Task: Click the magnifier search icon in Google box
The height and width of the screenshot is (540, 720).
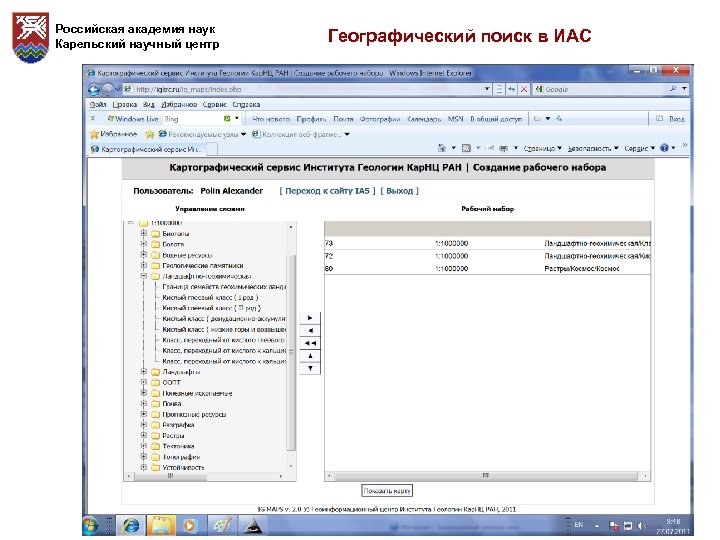Action: 673,89
